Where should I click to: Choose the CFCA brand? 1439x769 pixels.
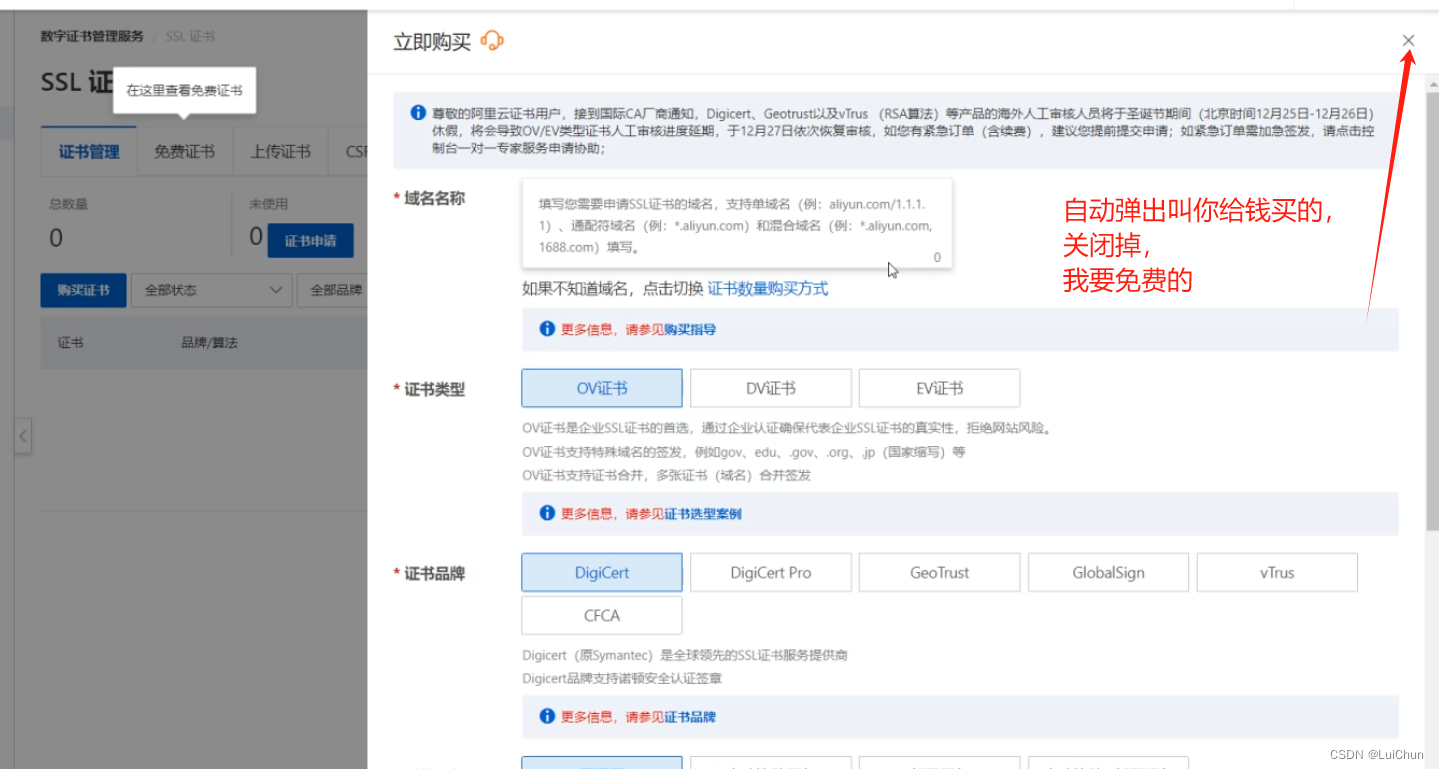(x=602, y=616)
